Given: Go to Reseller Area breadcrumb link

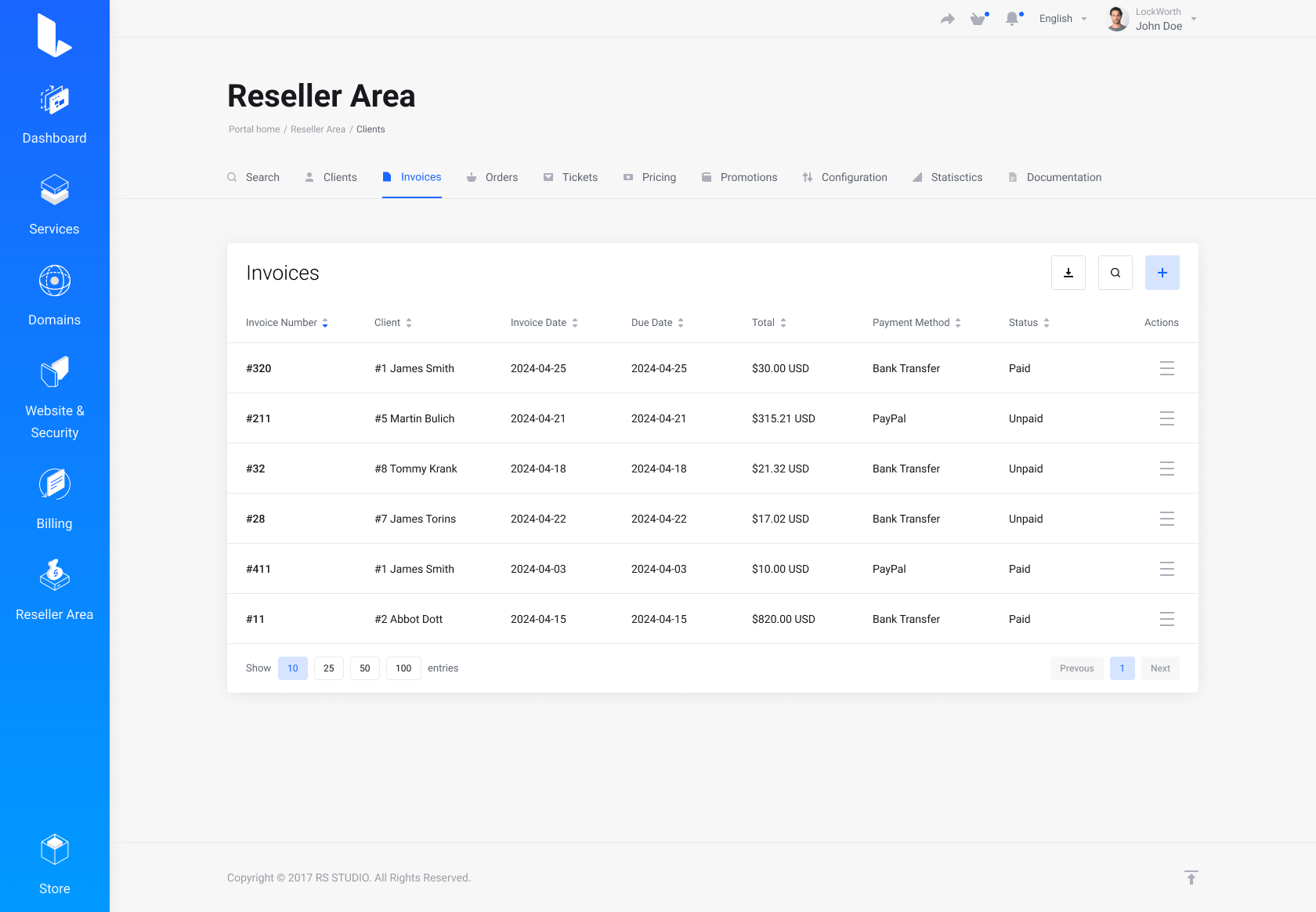Looking at the screenshot, I should point(317,129).
